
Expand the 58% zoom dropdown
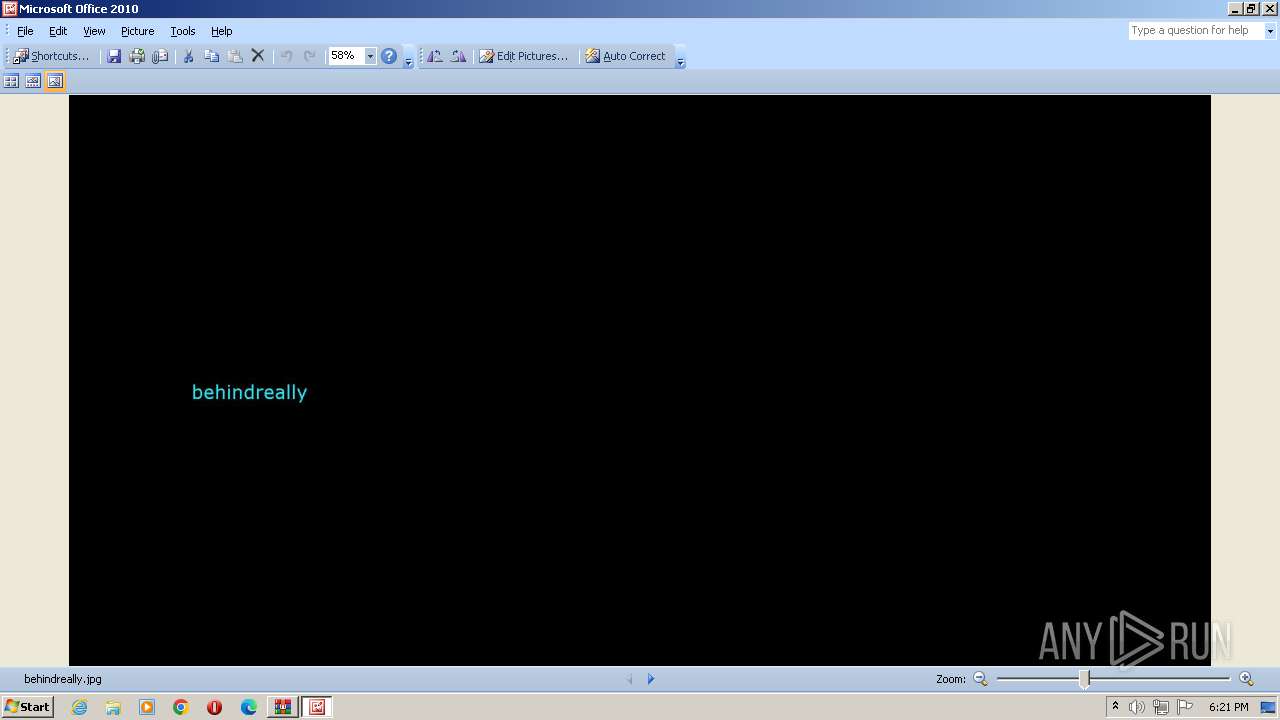(370, 56)
